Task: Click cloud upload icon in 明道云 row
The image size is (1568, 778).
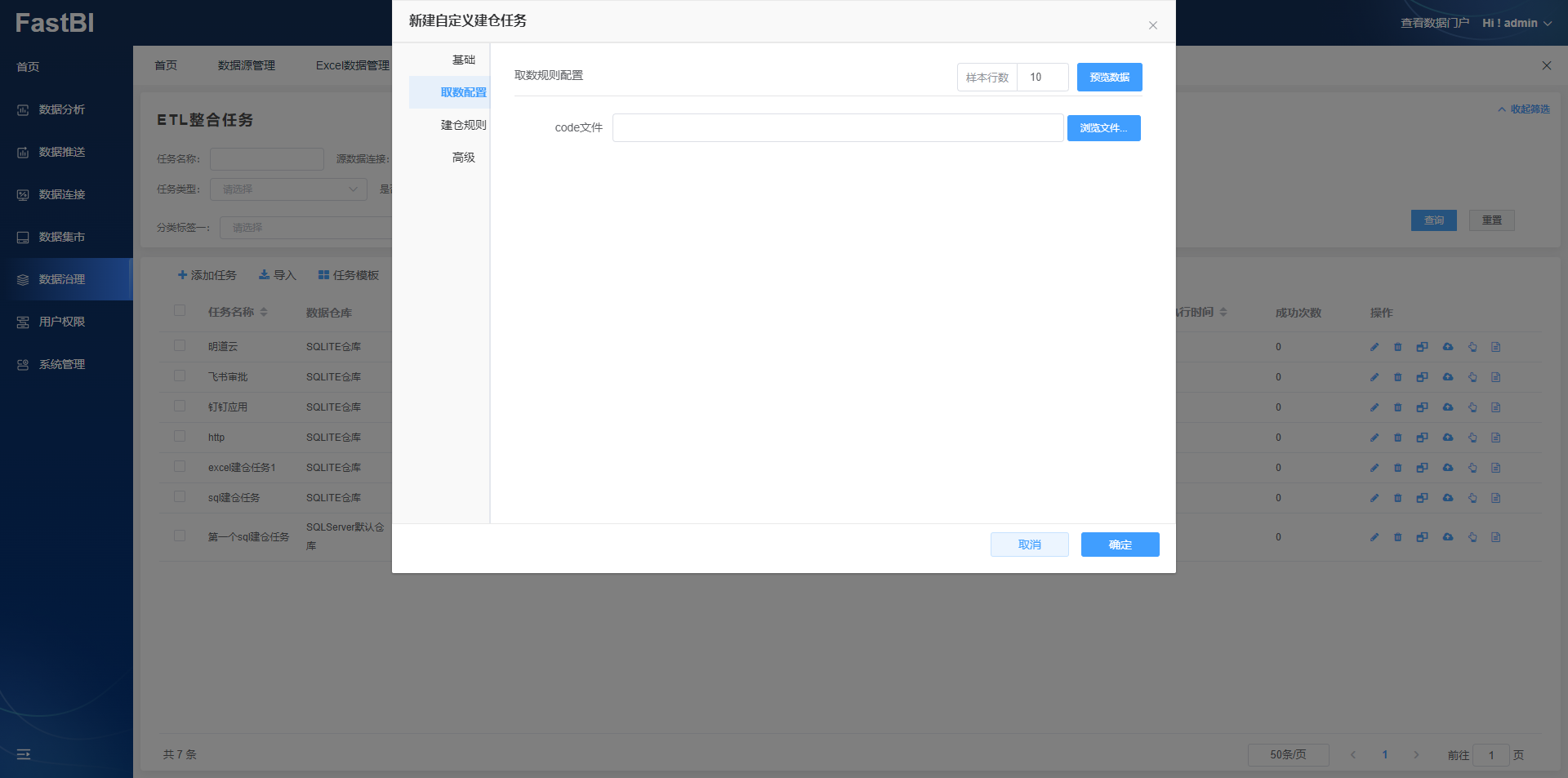Action: click(1448, 347)
